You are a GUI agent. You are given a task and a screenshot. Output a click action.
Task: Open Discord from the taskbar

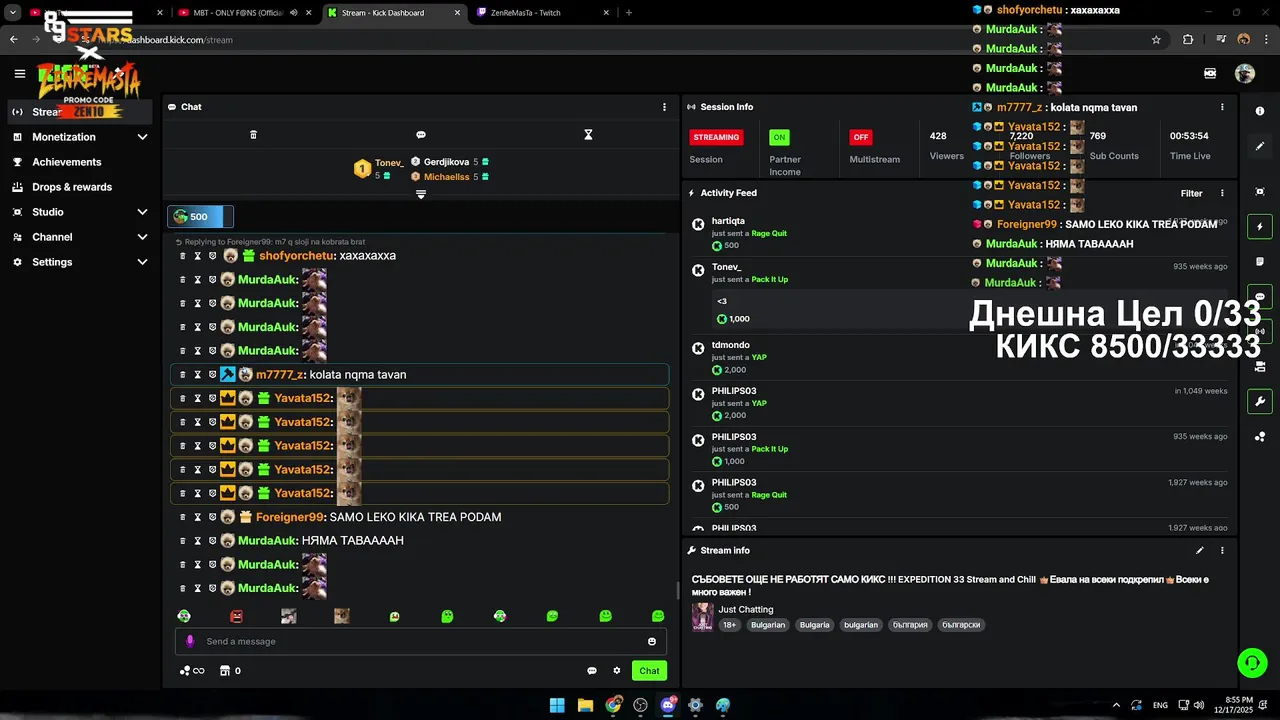[668, 705]
